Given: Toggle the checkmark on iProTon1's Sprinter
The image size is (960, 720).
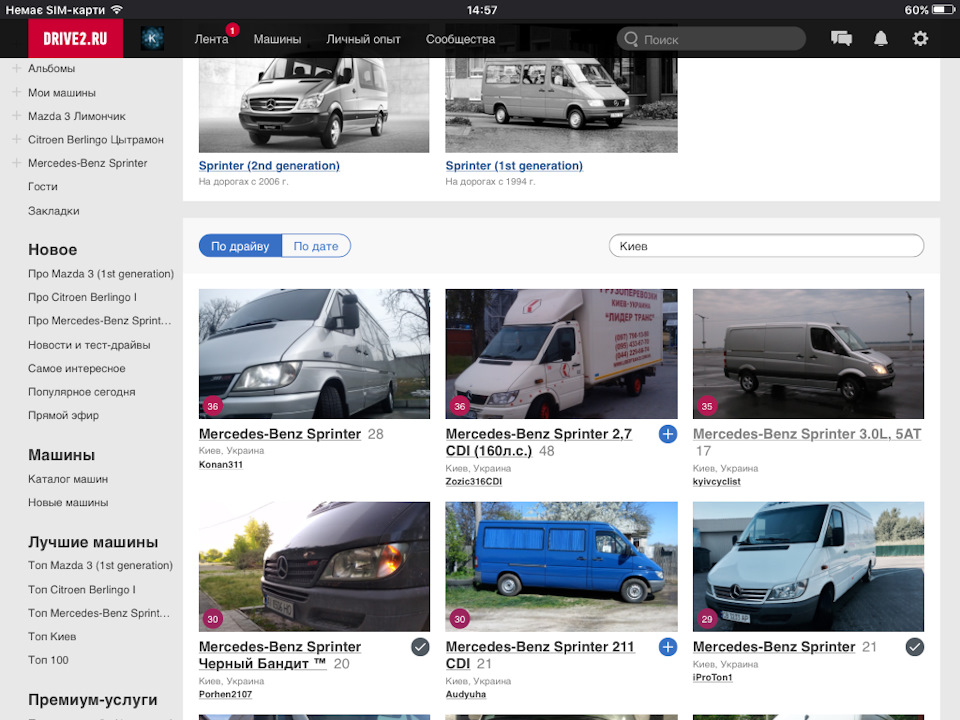Looking at the screenshot, I should coord(914,647).
